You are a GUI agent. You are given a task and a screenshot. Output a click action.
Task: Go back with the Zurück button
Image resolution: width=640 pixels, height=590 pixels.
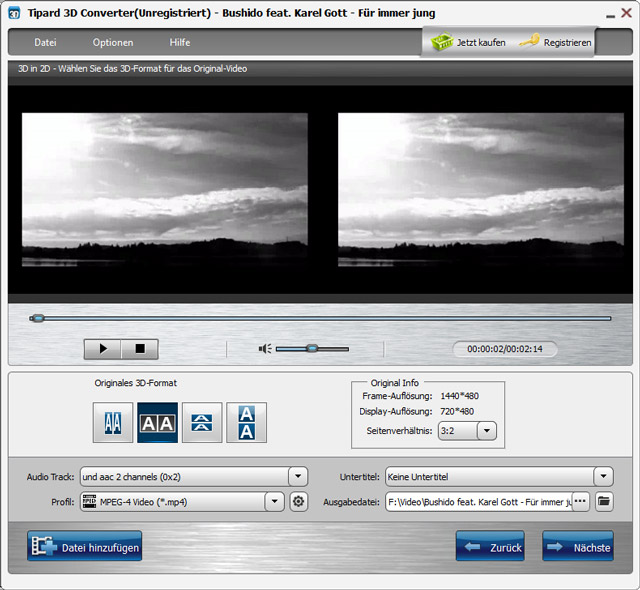[x=490, y=546]
